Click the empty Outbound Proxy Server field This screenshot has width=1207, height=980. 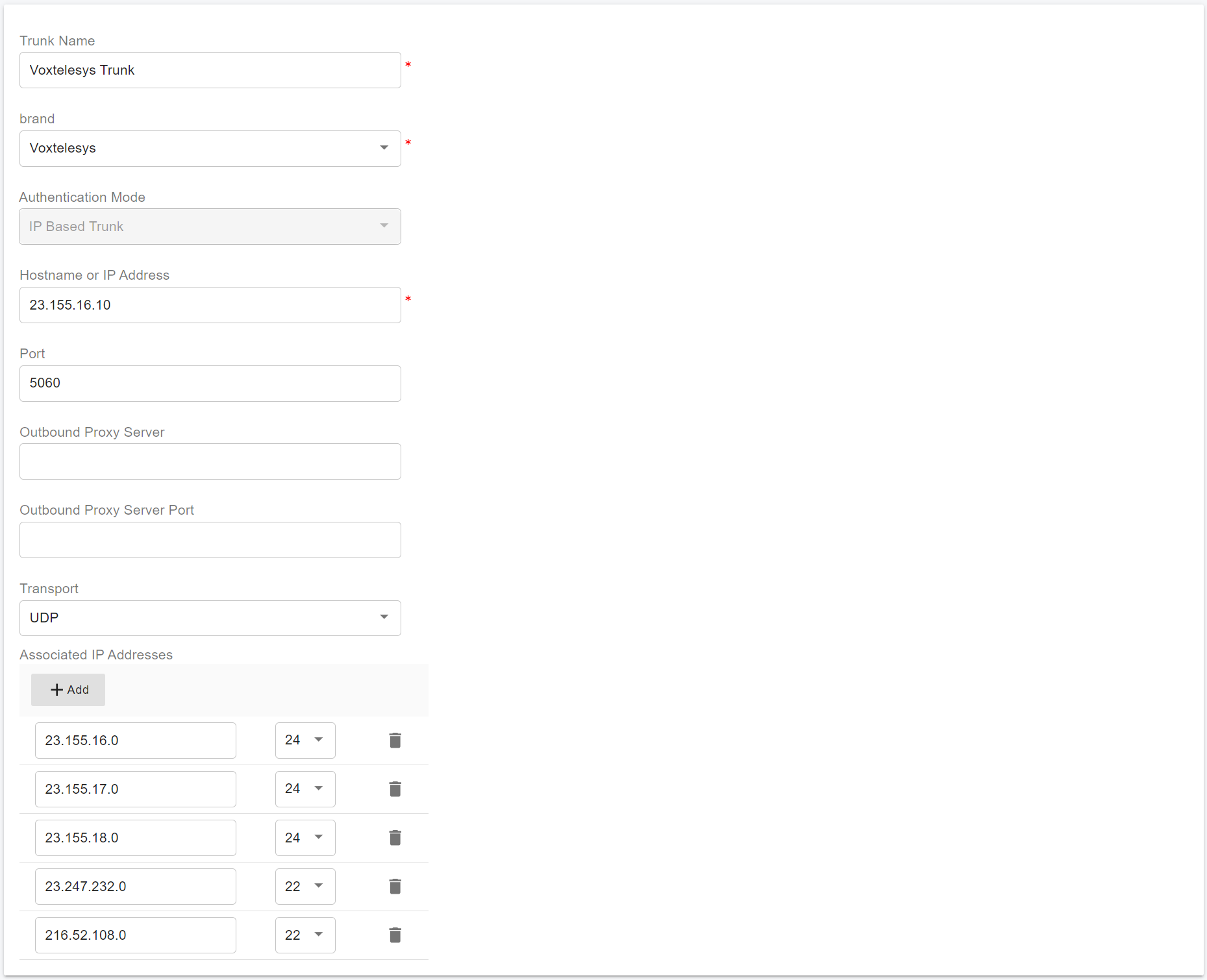[210, 461]
